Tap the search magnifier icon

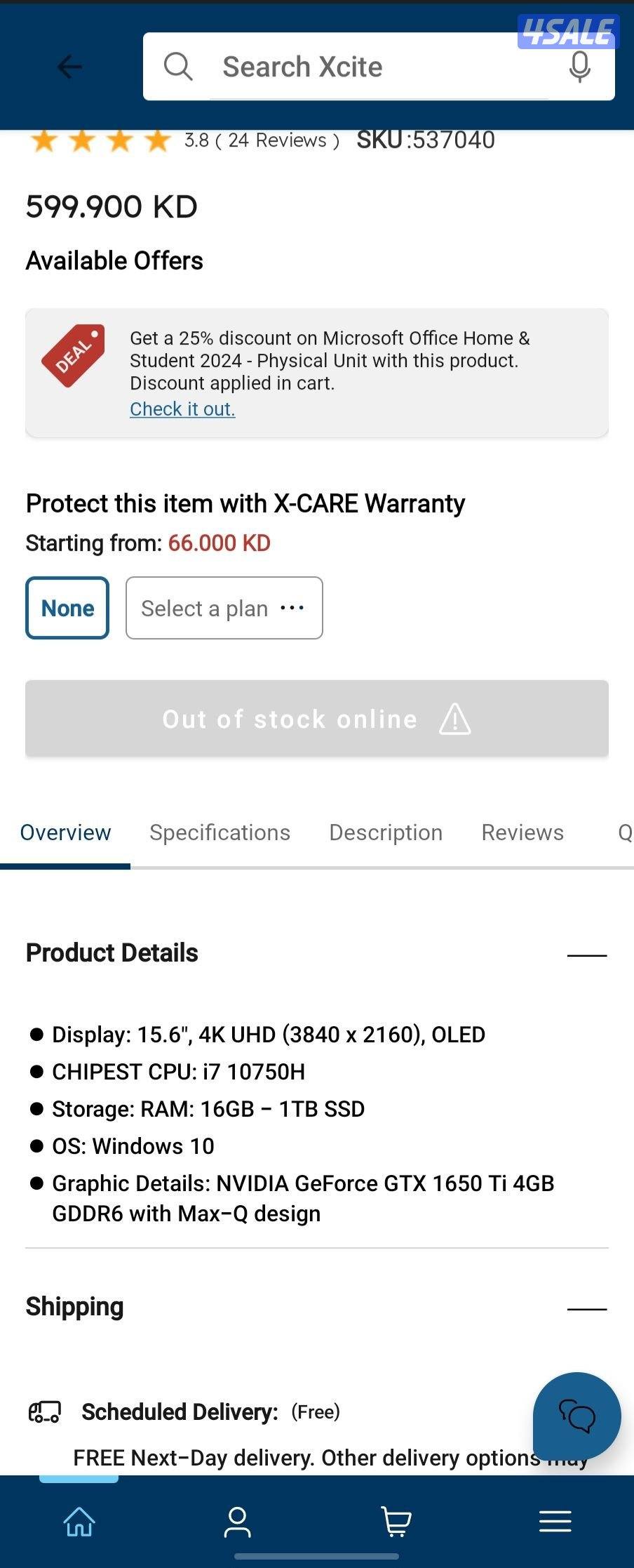coord(178,67)
